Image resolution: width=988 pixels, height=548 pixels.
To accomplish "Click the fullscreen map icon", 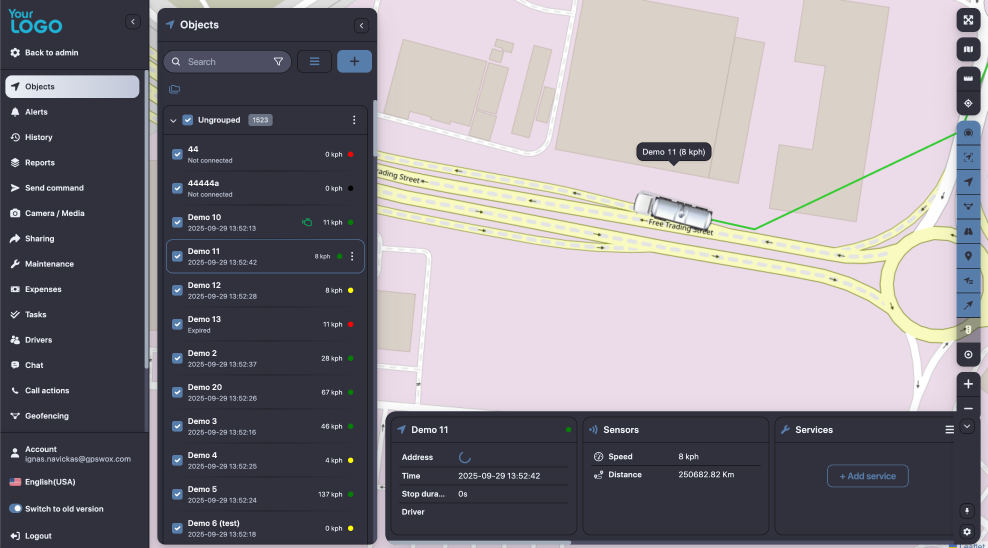I will click(967, 20).
